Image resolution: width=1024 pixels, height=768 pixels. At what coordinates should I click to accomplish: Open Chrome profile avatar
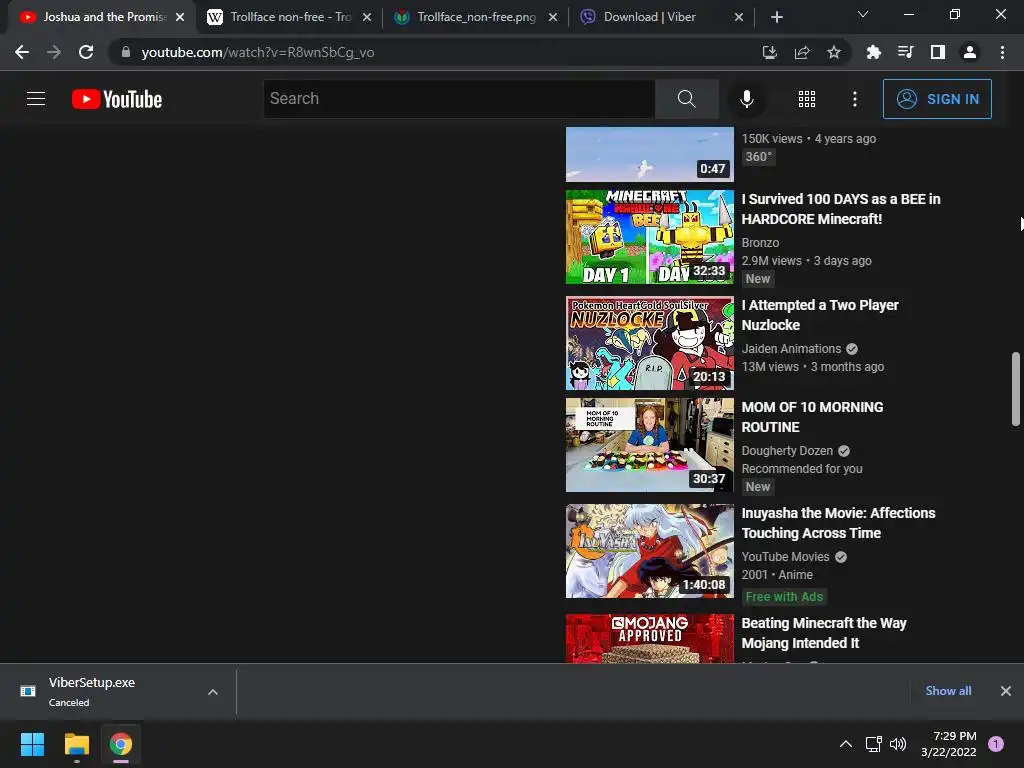[x=970, y=52]
